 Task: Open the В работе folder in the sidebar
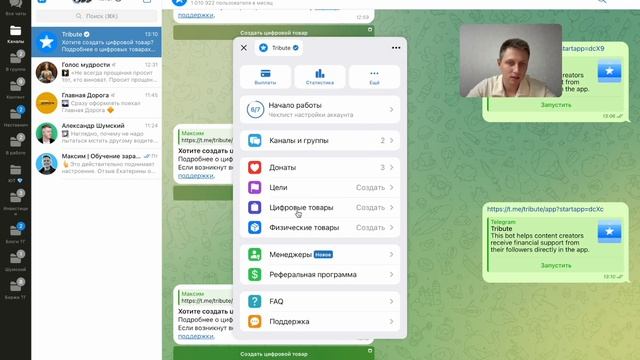16,144
